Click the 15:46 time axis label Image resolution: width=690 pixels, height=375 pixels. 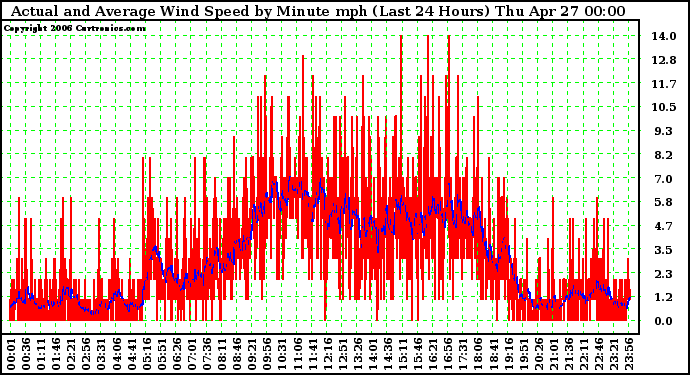click(x=418, y=354)
